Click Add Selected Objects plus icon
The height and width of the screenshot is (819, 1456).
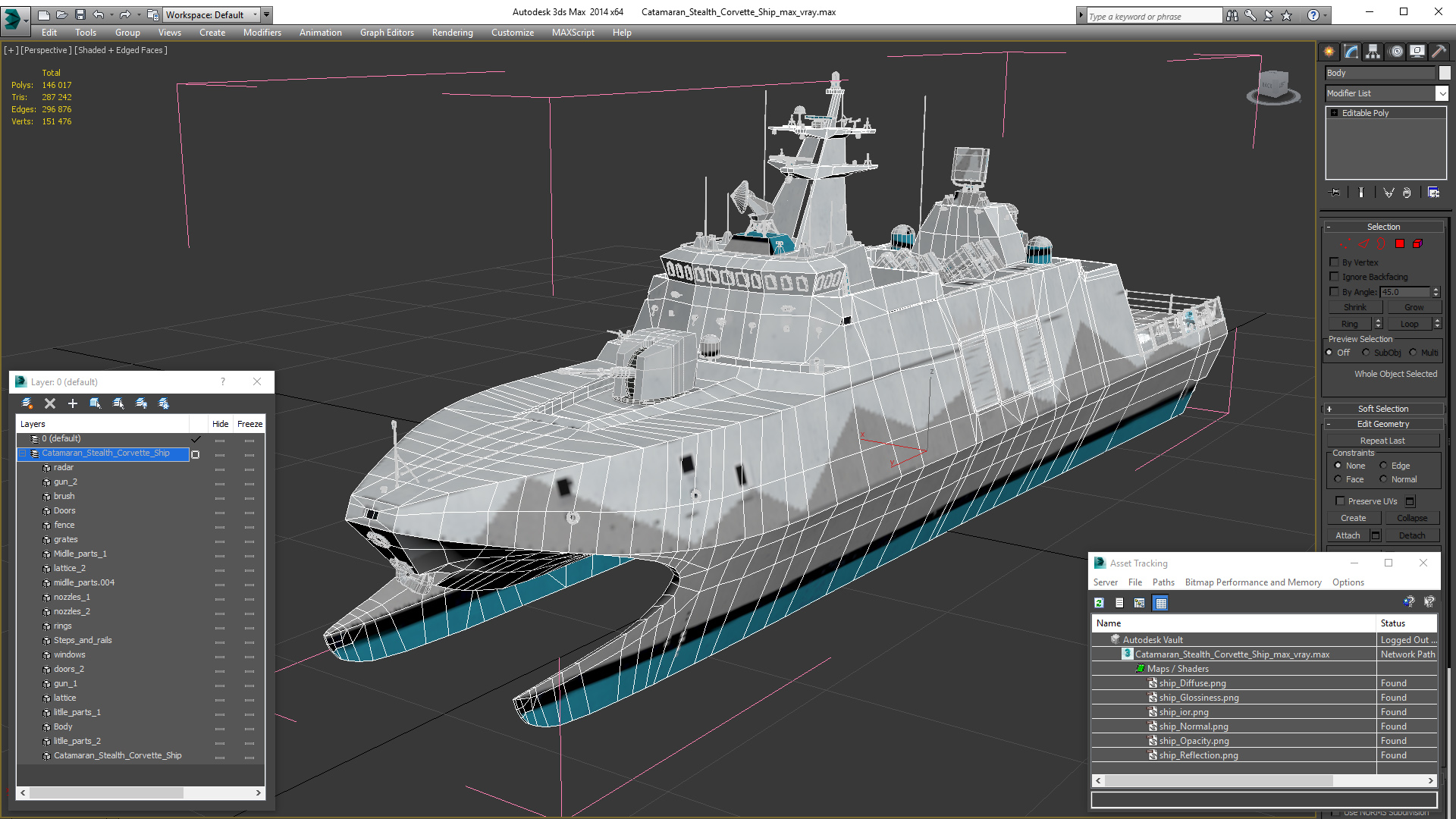click(x=73, y=403)
